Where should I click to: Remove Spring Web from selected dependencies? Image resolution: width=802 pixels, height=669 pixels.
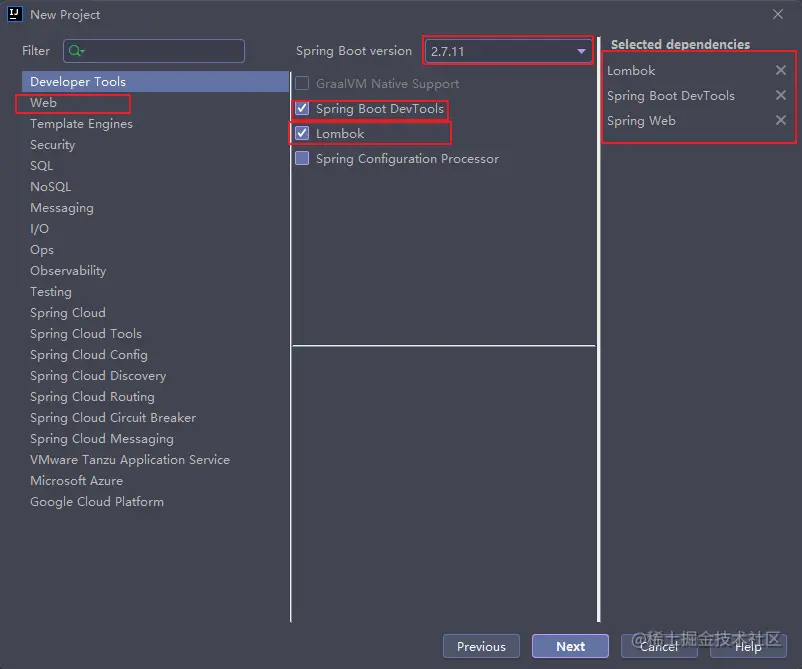tap(781, 120)
